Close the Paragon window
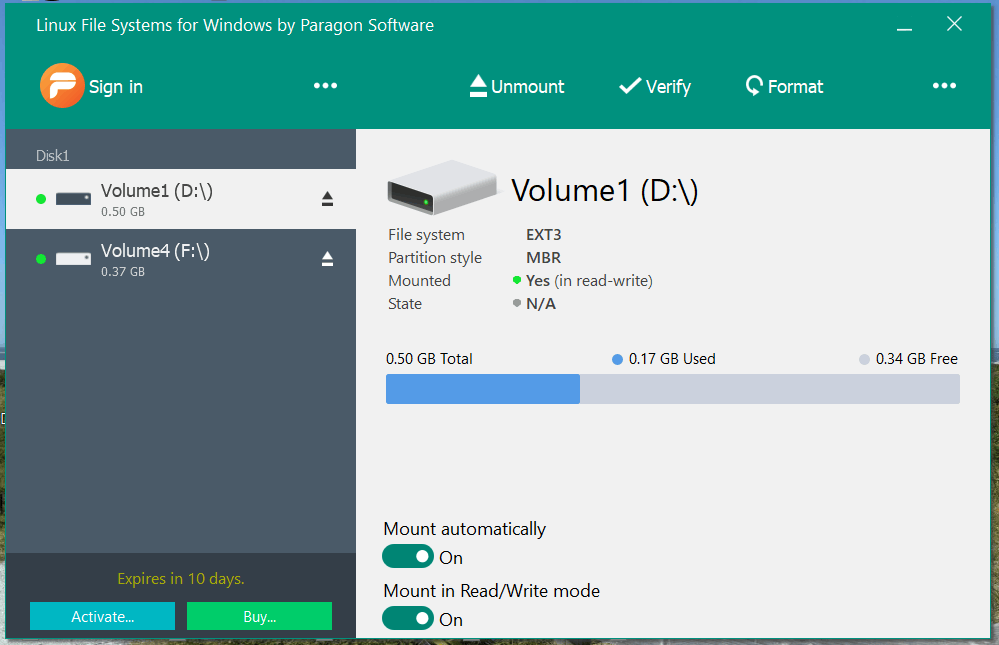The height and width of the screenshot is (645, 999). [x=954, y=24]
